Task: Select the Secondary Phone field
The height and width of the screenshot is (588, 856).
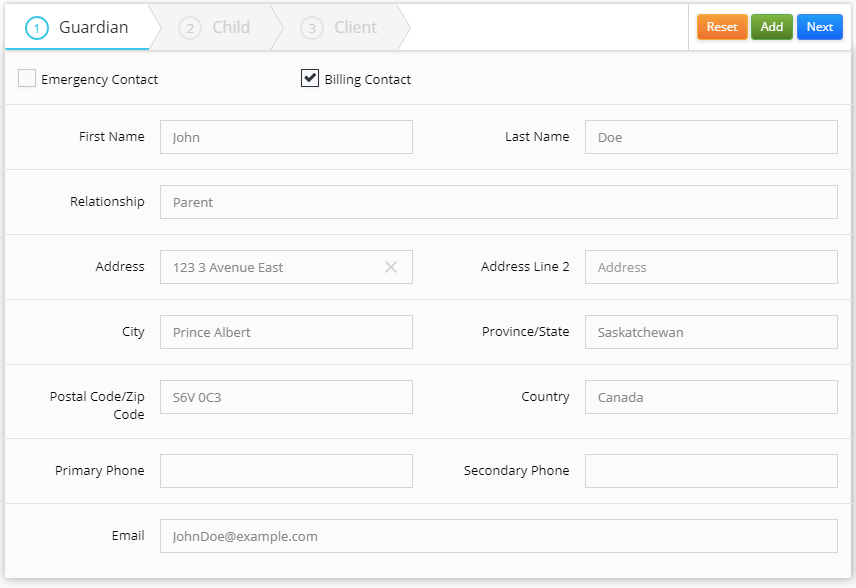Action: point(711,471)
